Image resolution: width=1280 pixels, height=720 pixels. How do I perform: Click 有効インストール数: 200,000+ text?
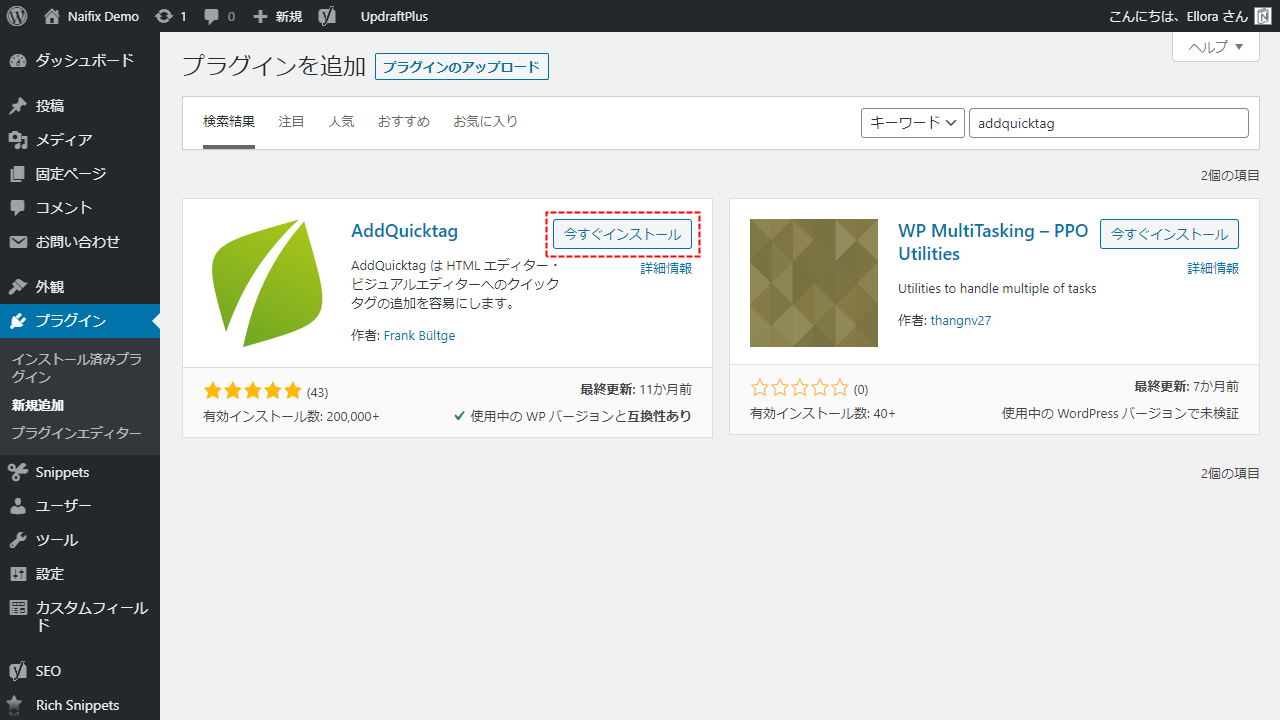[x=291, y=416]
